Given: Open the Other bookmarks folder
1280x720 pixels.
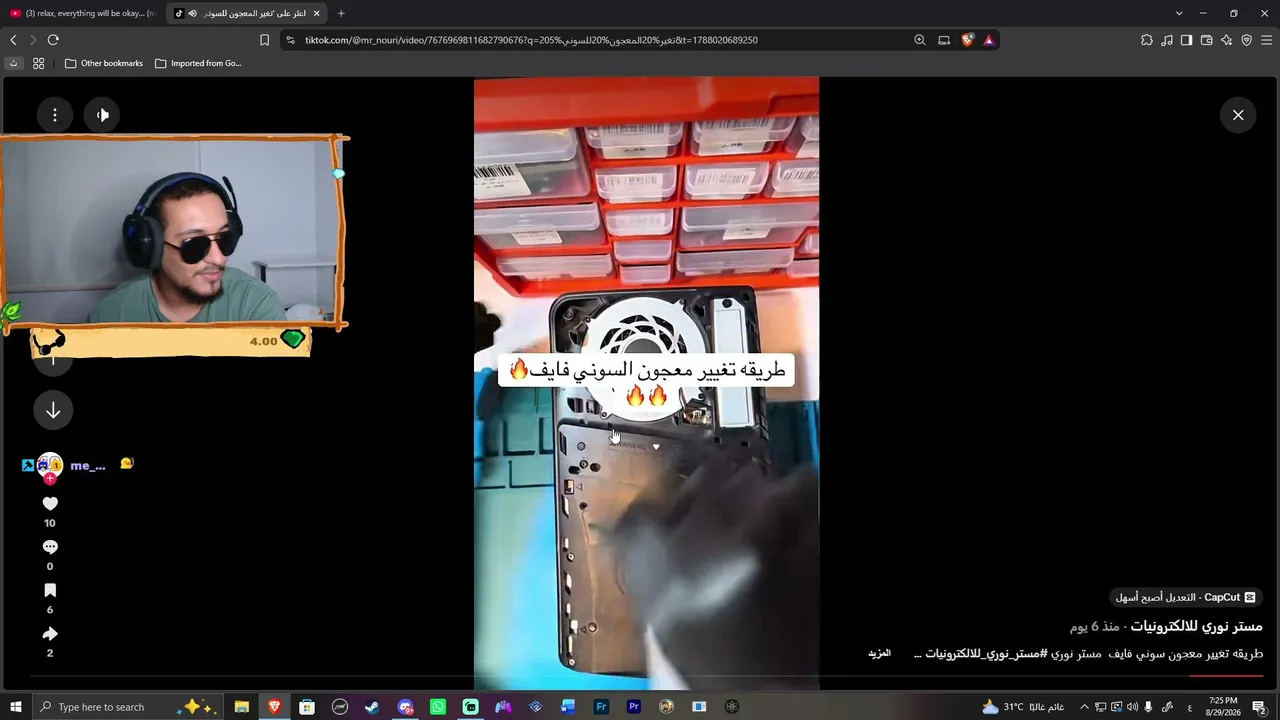Looking at the screenshot, I should [x=104, y=63].
